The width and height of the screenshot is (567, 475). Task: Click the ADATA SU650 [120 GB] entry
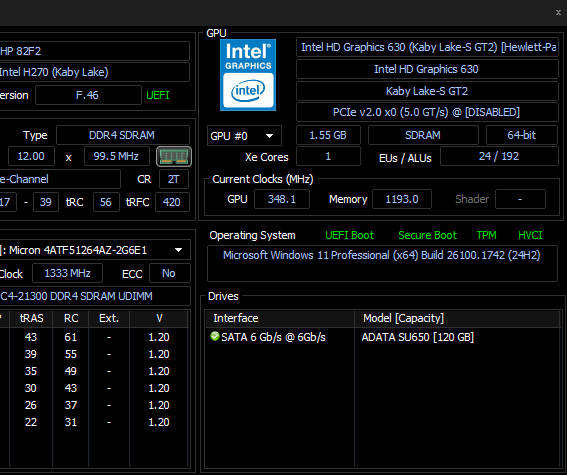coord(418,337)
